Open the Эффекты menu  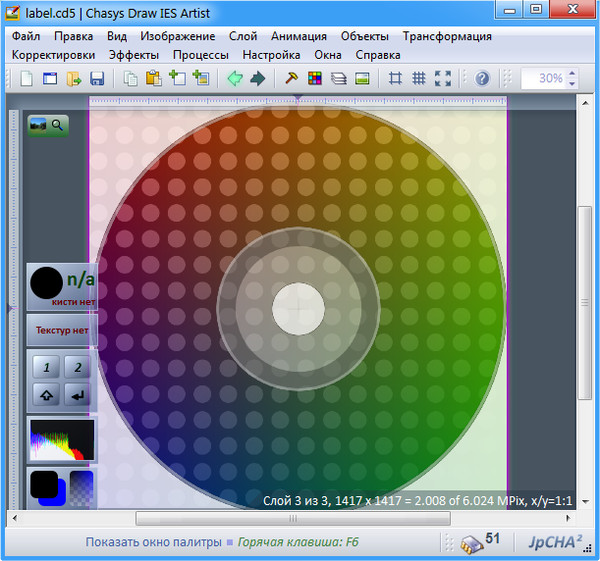[133, 55]
